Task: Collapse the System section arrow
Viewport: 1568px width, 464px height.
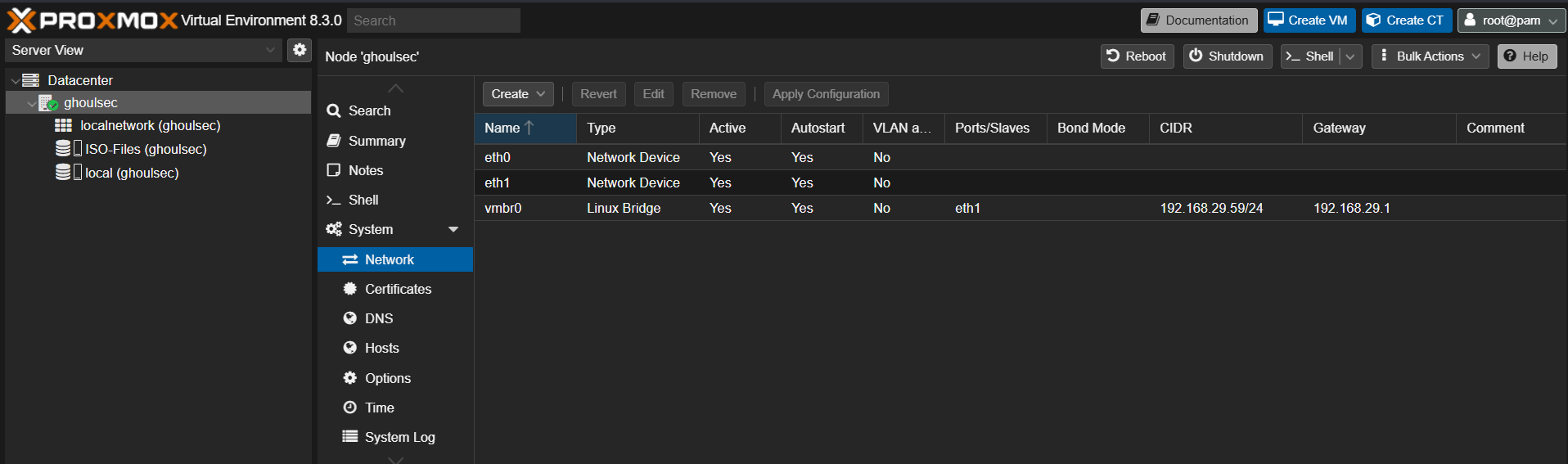Action: (x=453, y=230)
